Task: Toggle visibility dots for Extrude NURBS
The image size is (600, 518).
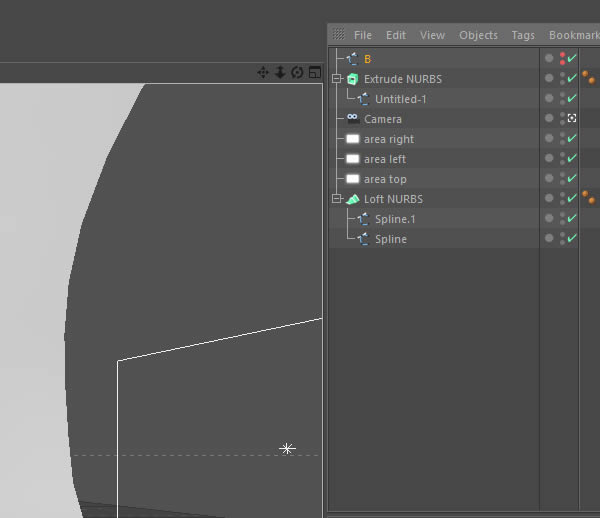Action: click(562, 78)
